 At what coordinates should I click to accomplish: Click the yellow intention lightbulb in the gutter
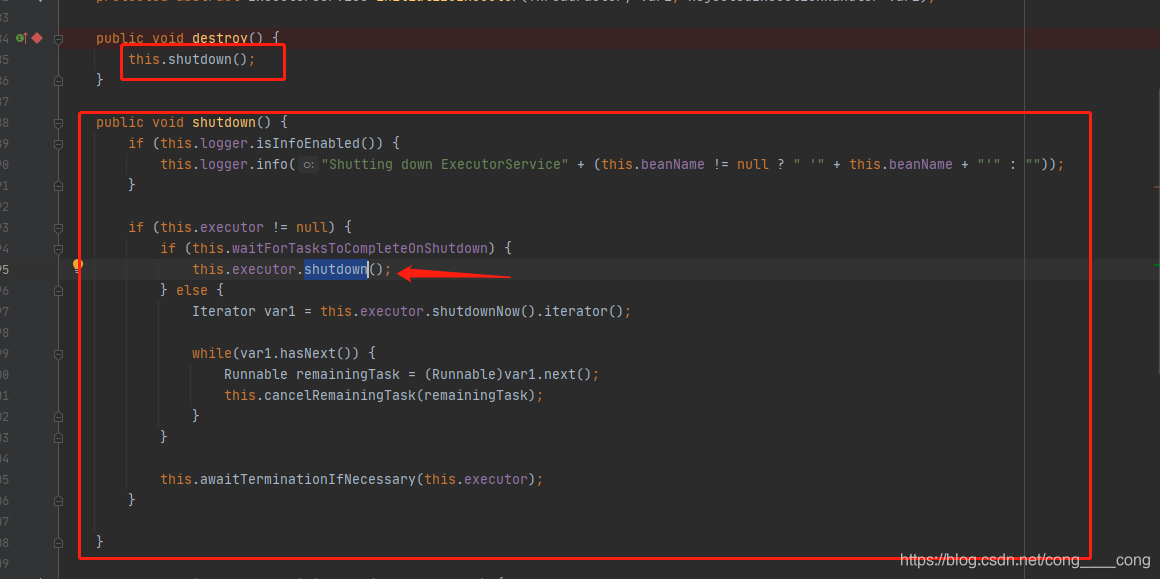pyautogui.click(x=78, y=266)
